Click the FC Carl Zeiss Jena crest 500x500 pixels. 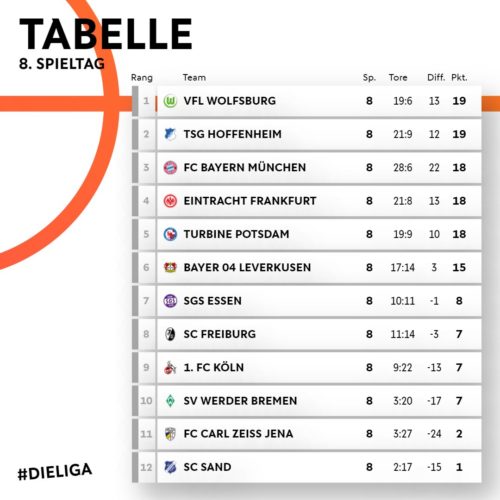[170, 434]
